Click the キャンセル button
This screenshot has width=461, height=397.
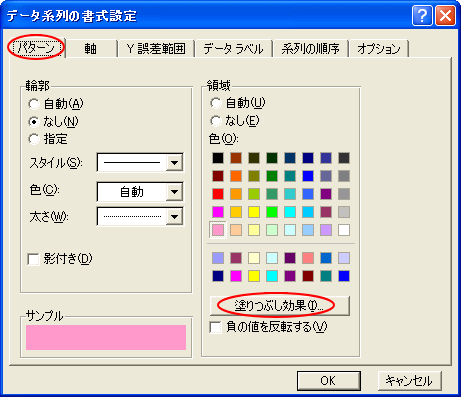[x=409, y=381]
